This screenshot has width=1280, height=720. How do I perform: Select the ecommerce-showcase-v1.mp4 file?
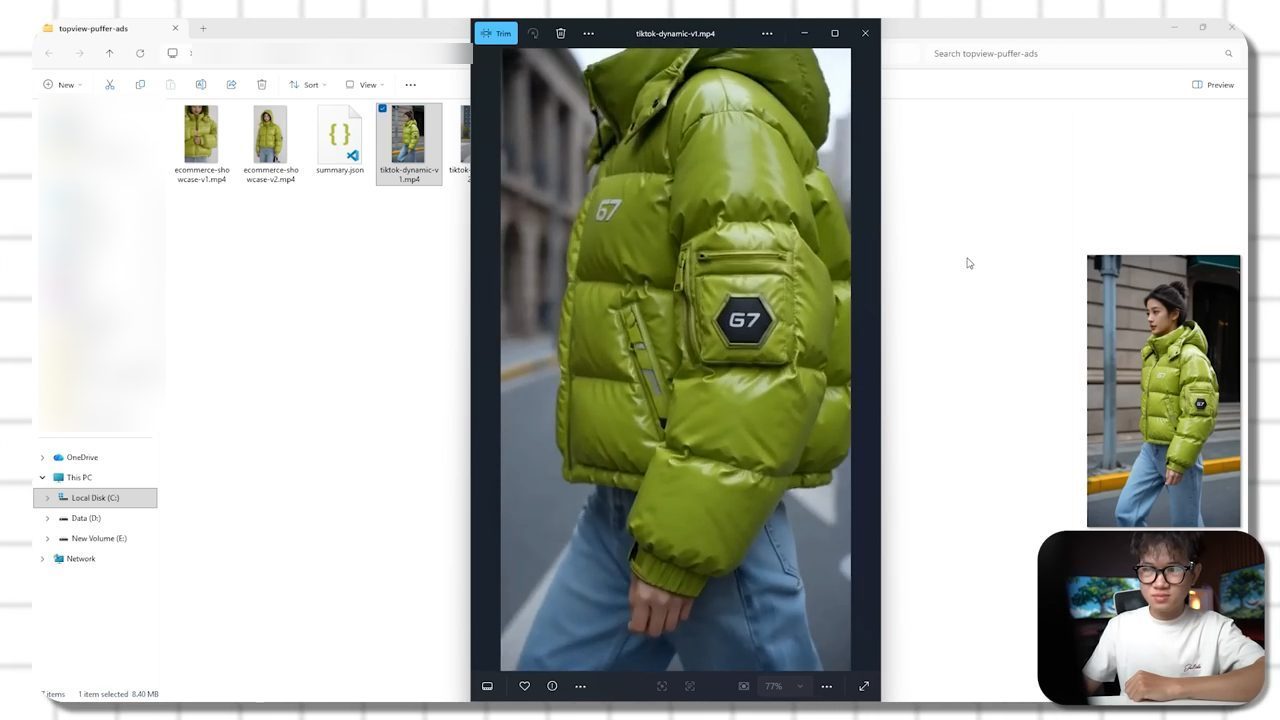pyautogui.click(x=201, y=145)
